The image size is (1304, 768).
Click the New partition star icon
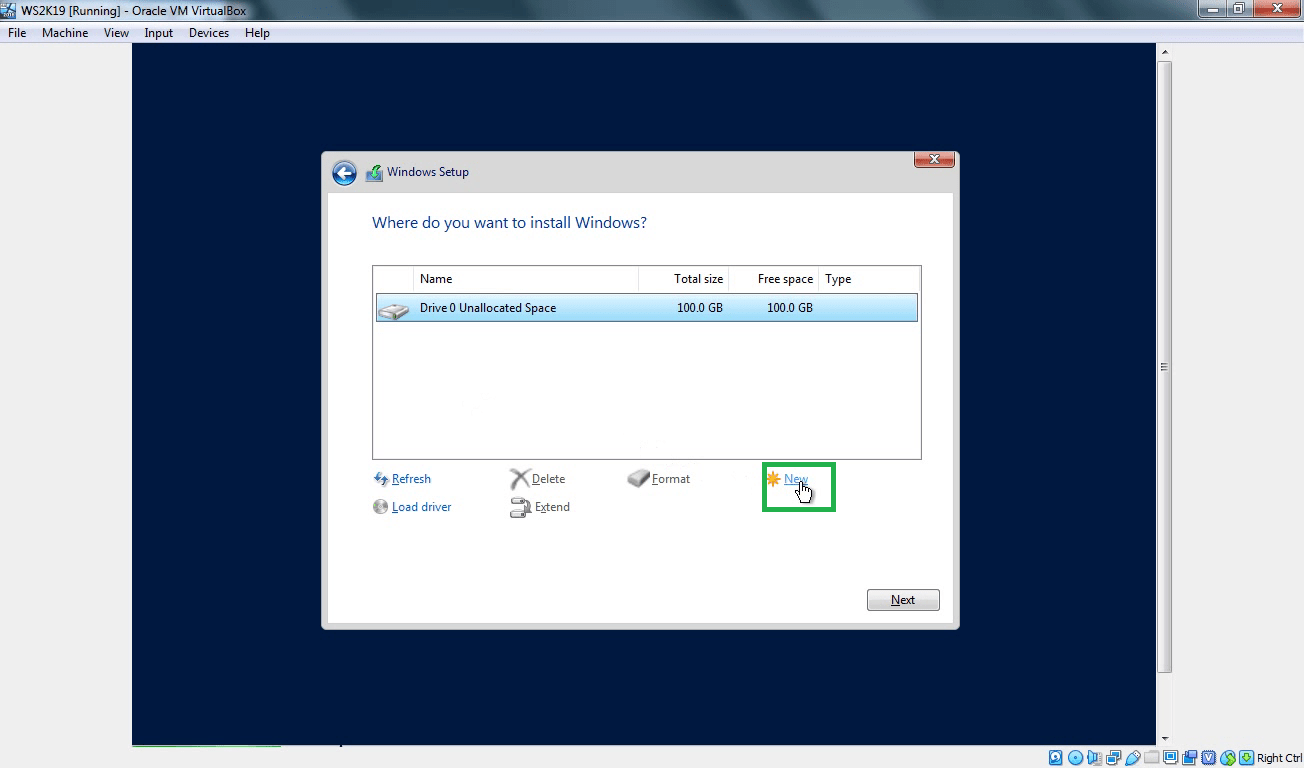coord(773,479)
